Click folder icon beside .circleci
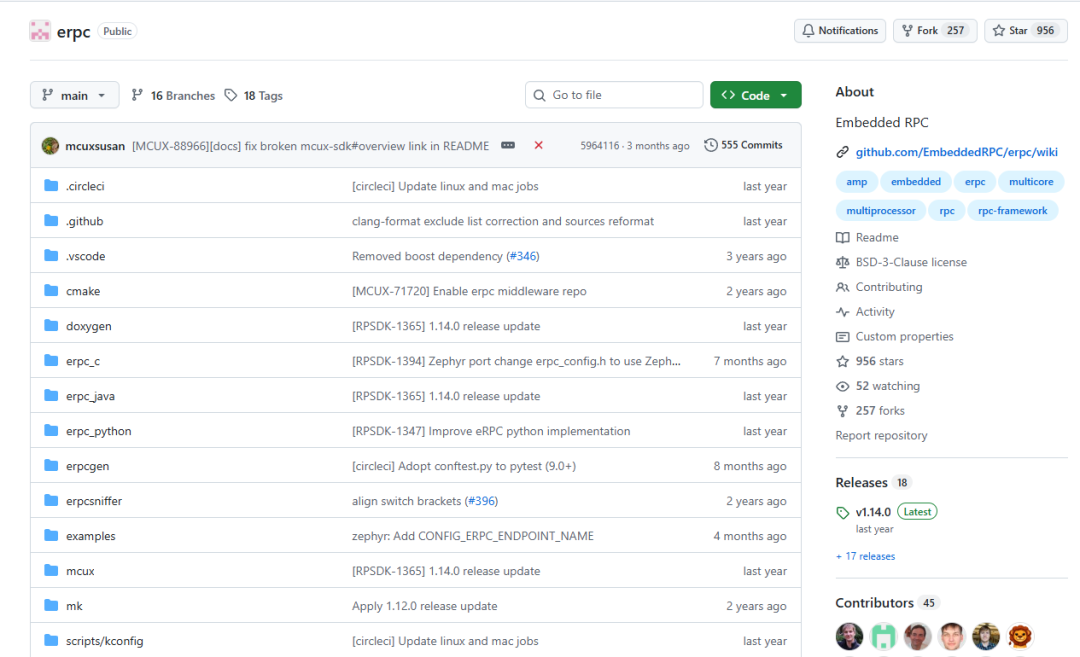This screenshot has width=1080, height=657. point(51,185)
